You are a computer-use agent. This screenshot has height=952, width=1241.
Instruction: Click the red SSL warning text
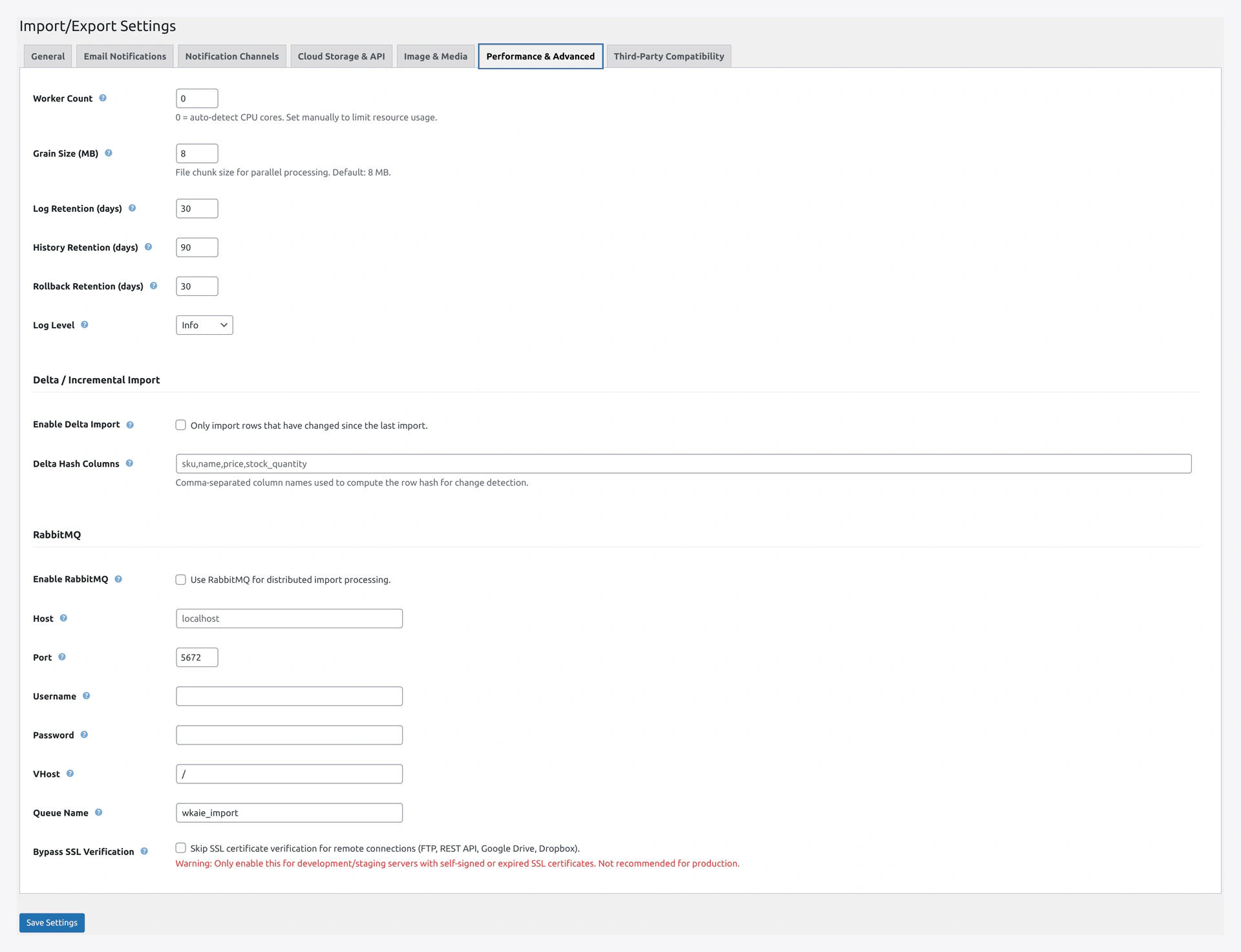click(x=458, y=863)
